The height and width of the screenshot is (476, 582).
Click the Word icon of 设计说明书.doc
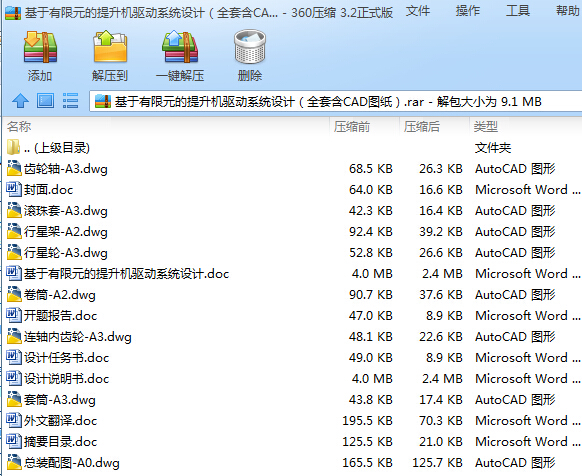(x=14, y=378)
